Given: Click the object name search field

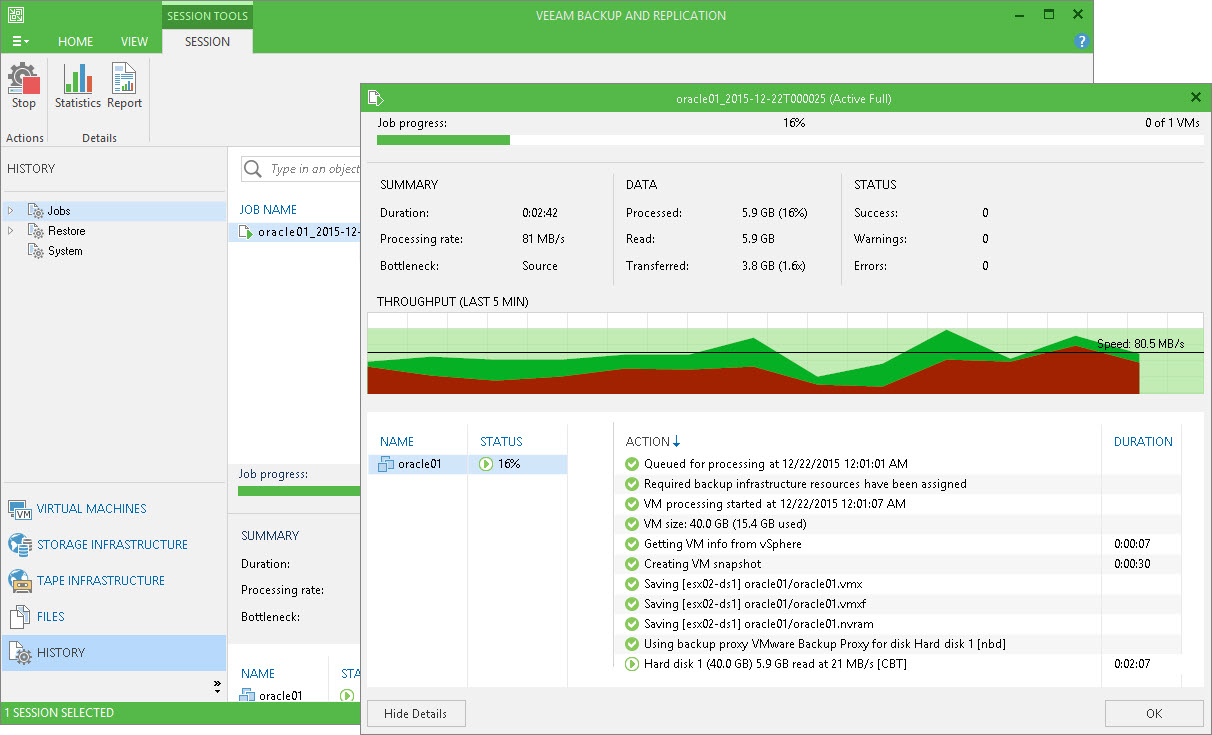Looking at the screenshot, I should (310, 169).
